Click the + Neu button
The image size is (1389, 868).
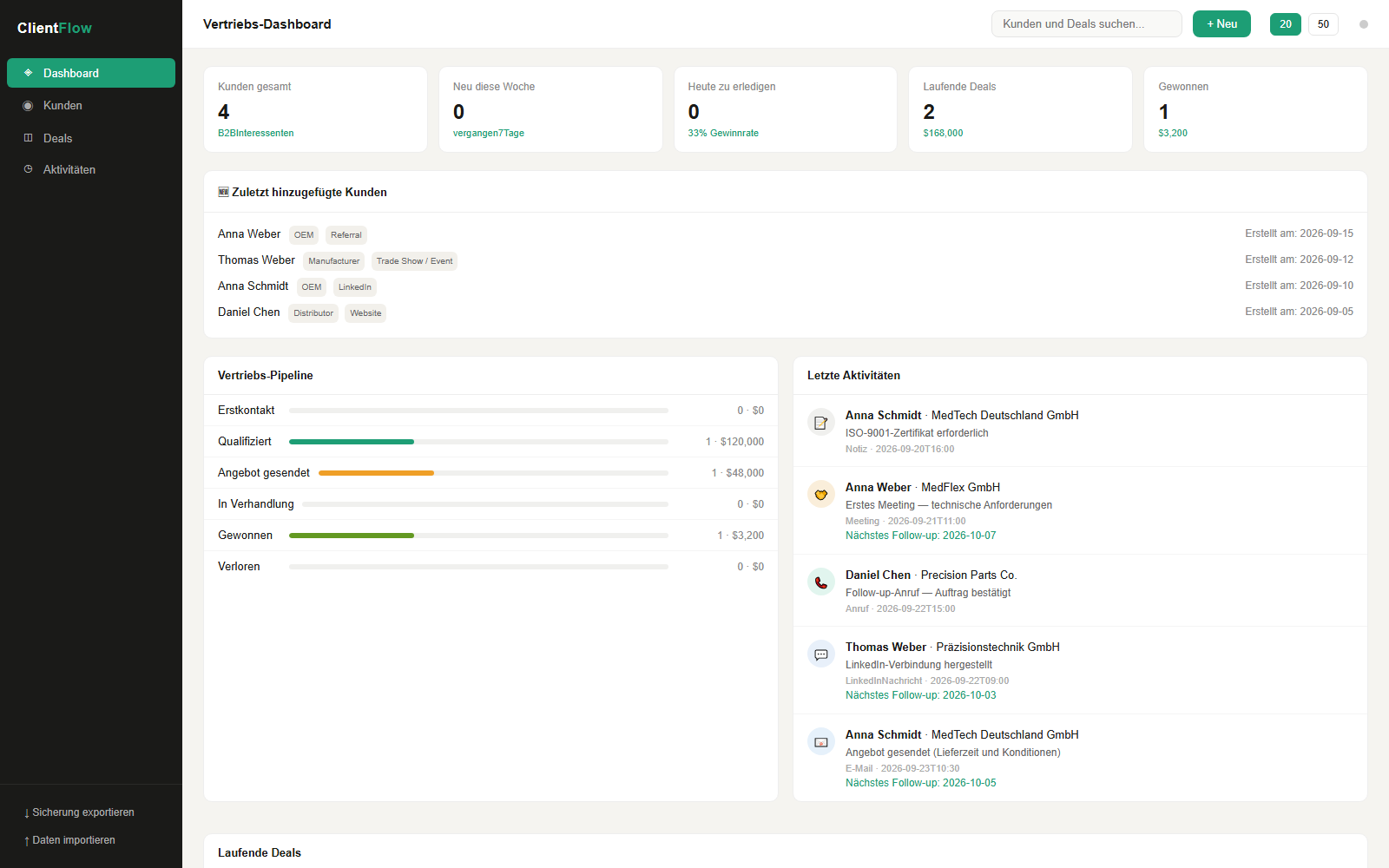[x=1221, y=24]
